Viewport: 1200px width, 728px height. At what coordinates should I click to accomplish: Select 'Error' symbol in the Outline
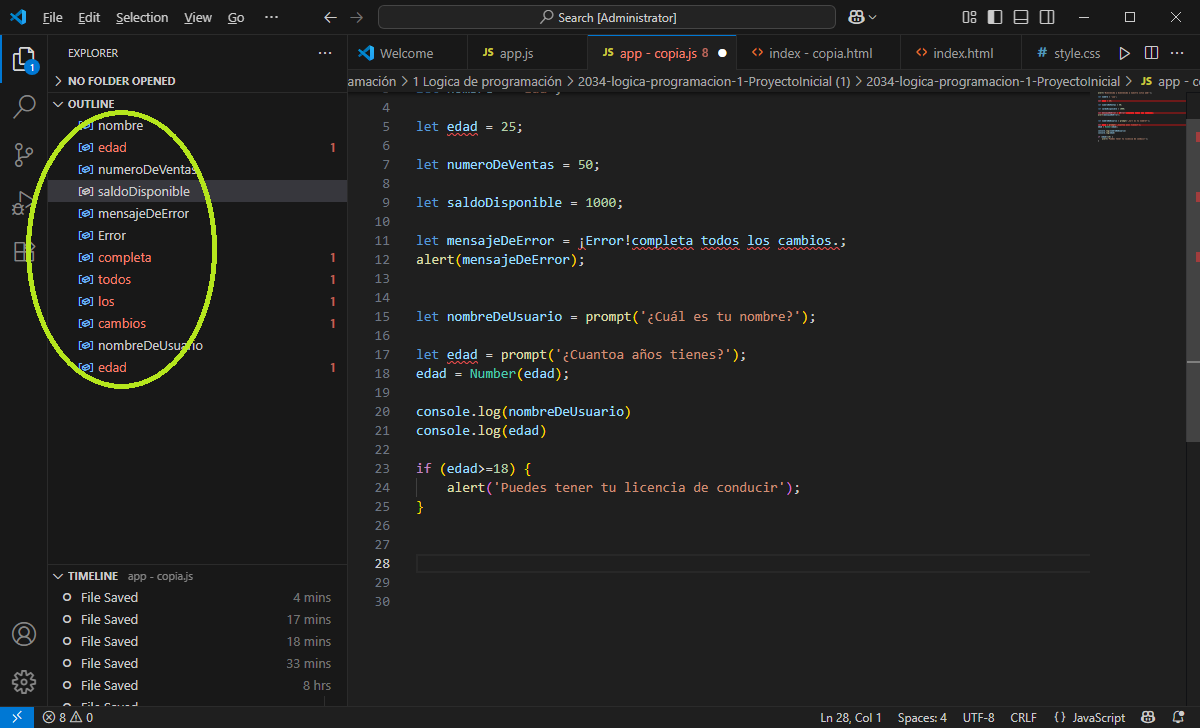click(x=198, y=236)
